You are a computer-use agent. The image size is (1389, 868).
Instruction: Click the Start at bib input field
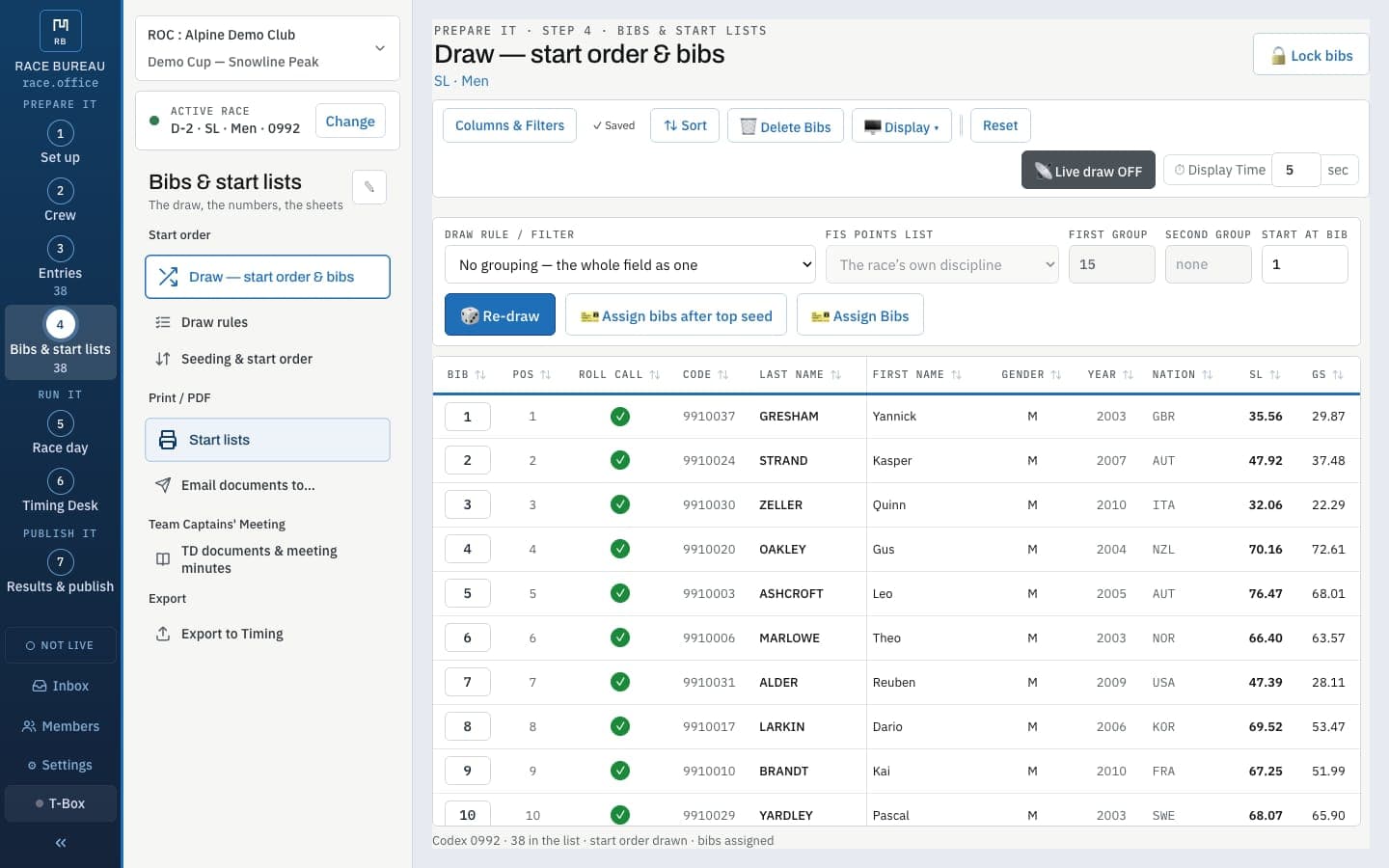coord(1304,264)
